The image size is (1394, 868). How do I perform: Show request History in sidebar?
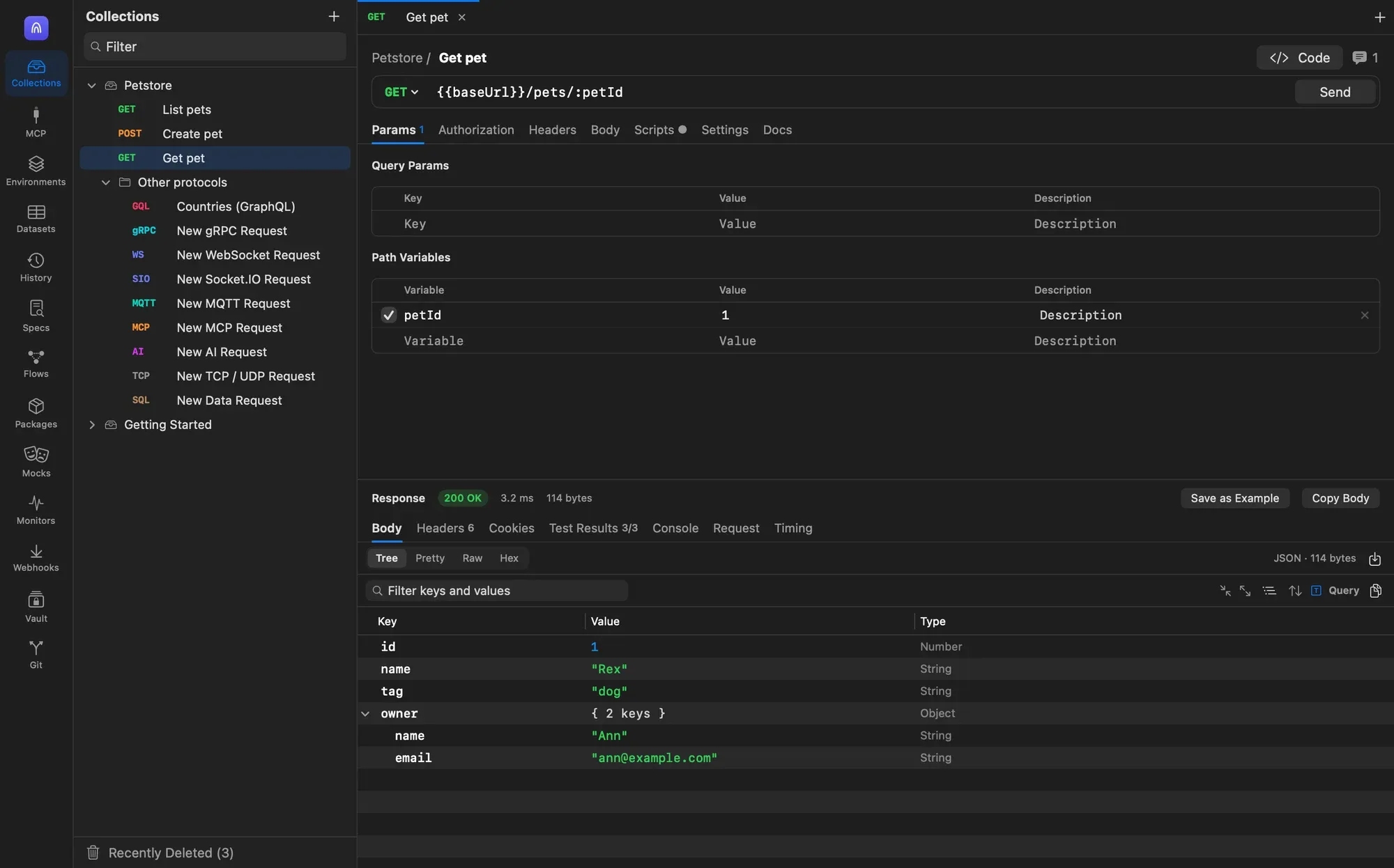click(36, 268)
